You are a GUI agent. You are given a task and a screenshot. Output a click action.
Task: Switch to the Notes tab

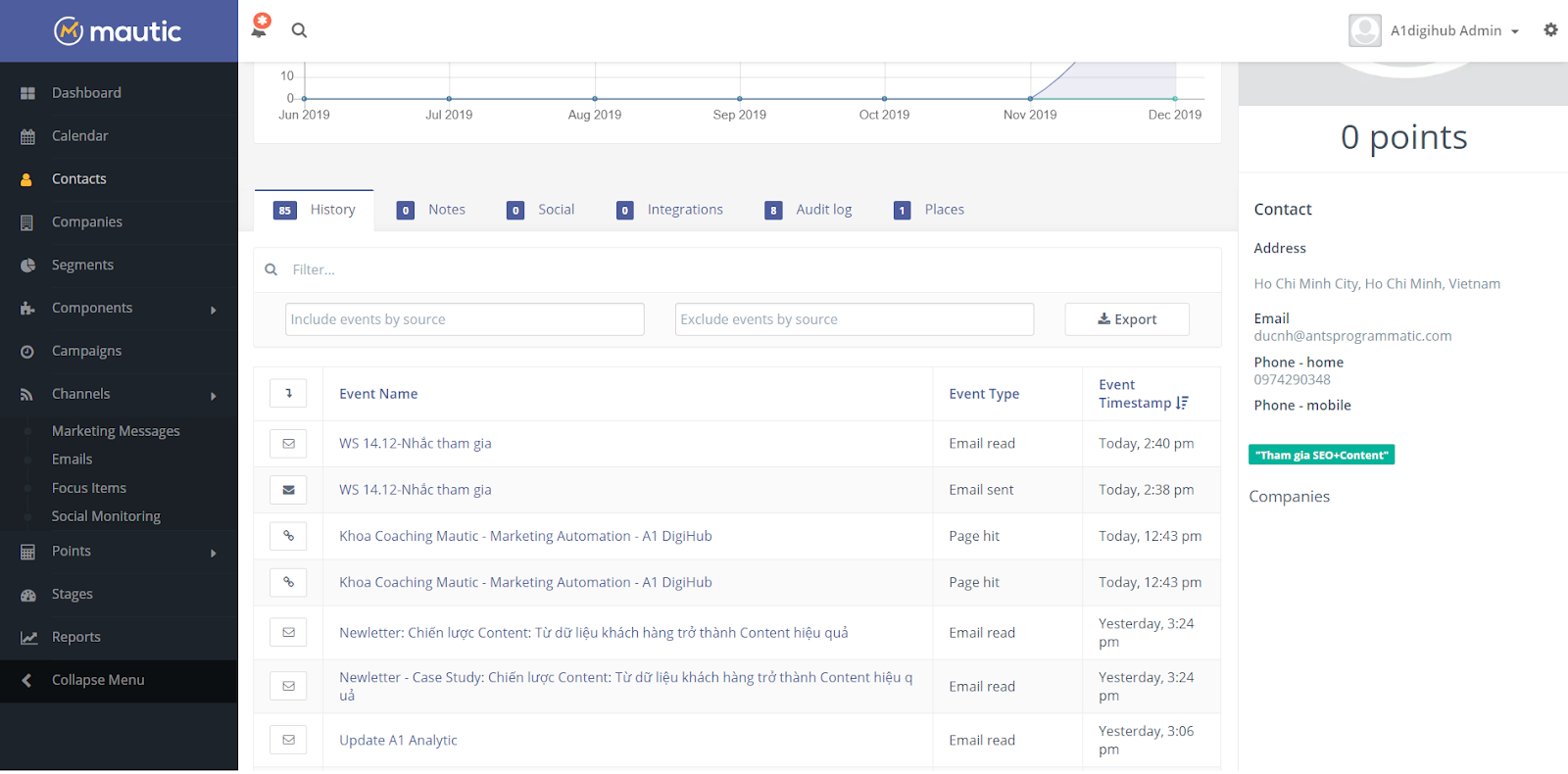(x=433, y=210)
